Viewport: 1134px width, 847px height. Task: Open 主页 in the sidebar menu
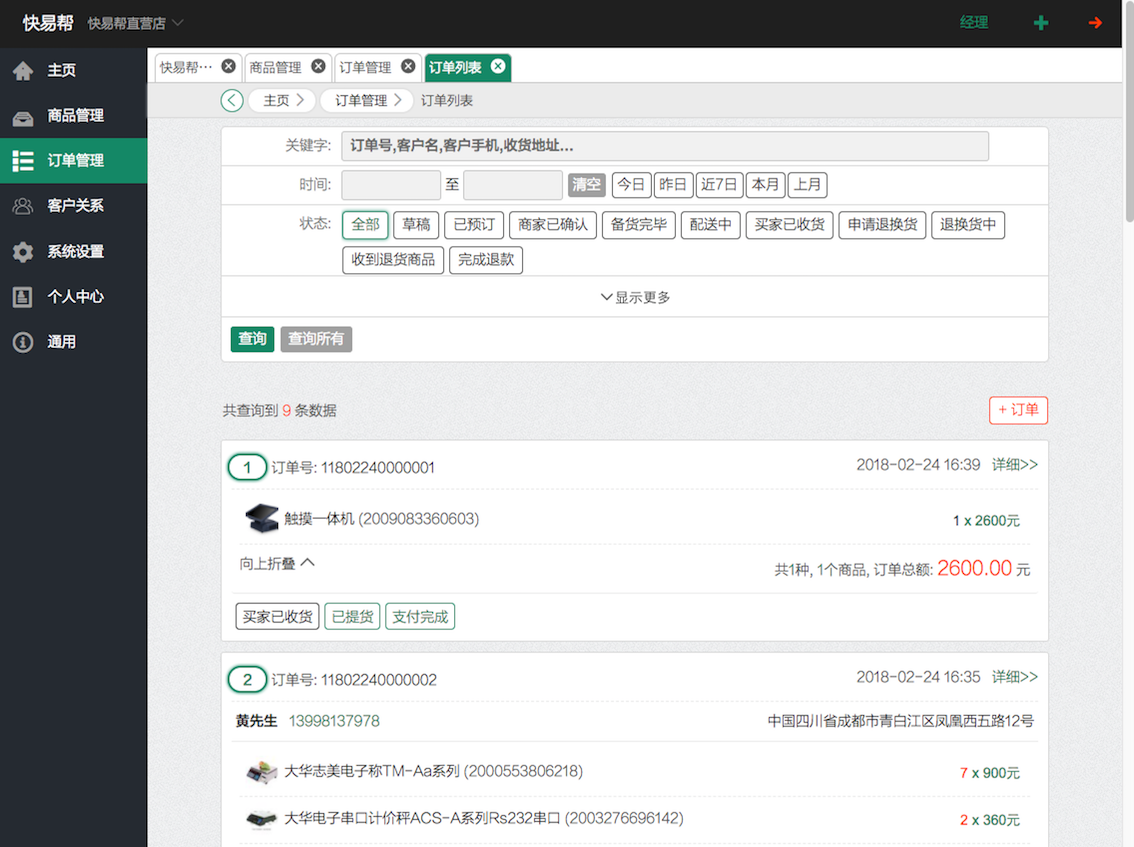pyautogui.click(x=73, y=70)
